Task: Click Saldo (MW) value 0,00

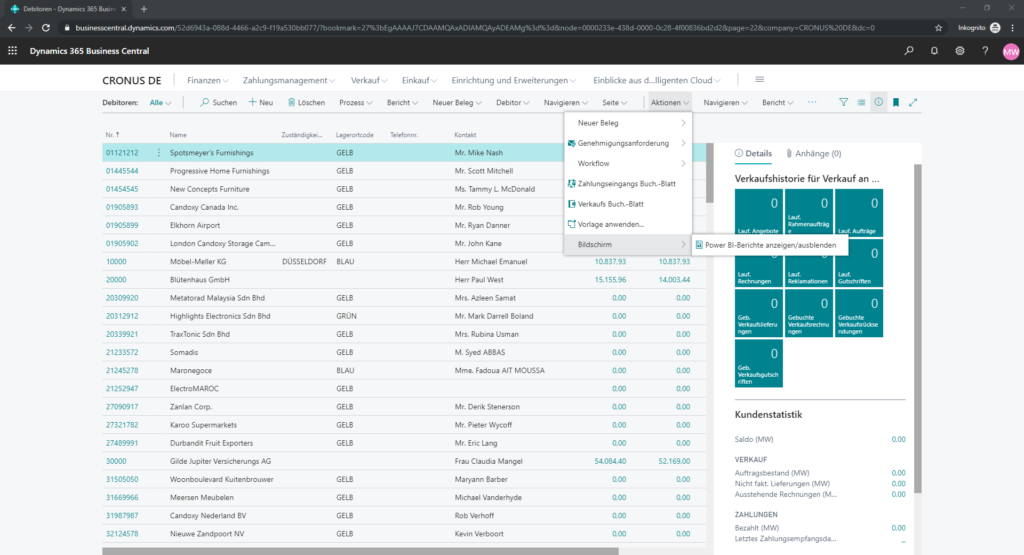Action: (x=898, y=439)
